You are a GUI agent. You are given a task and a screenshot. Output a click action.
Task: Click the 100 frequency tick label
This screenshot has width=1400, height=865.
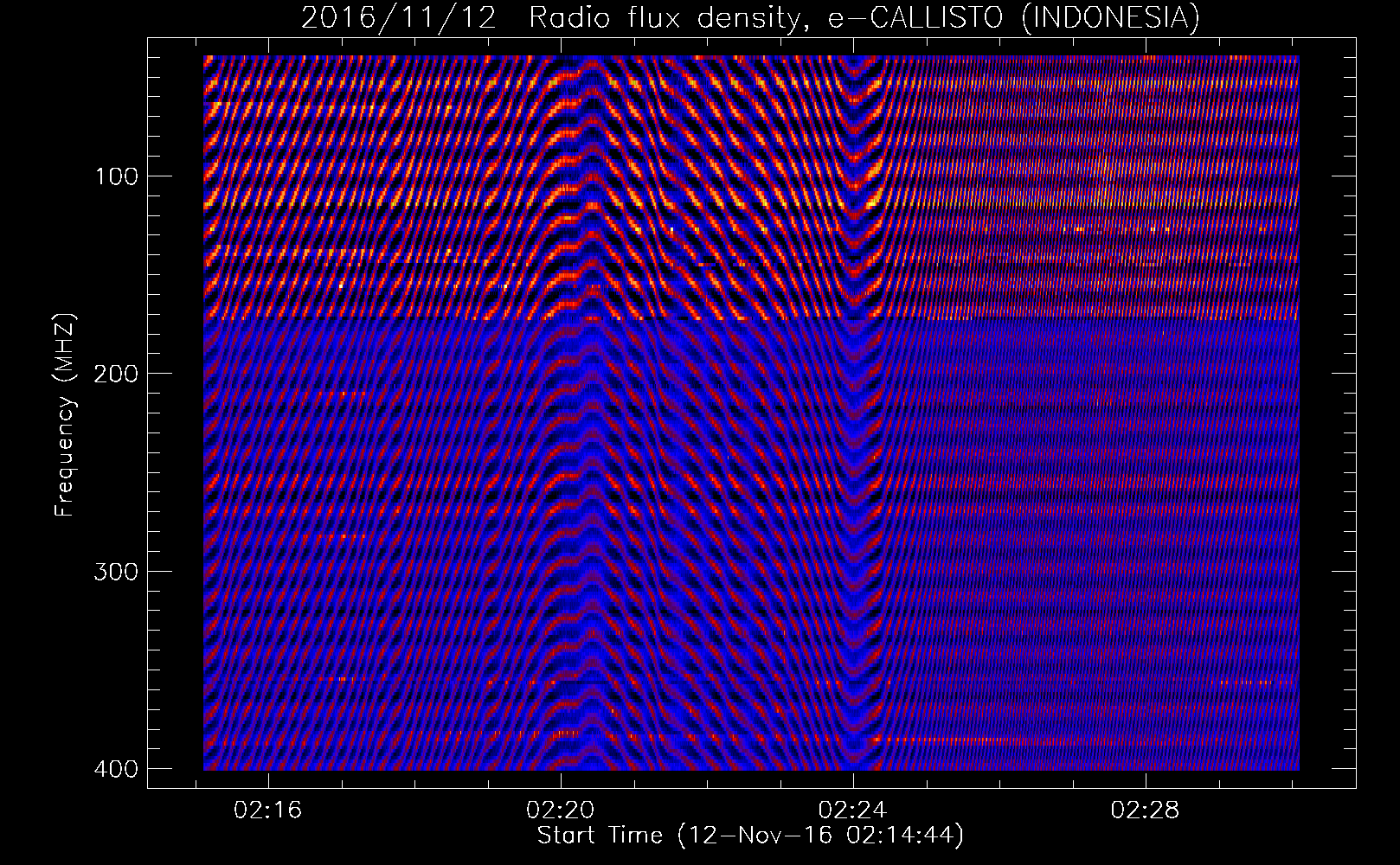[115, 176]
